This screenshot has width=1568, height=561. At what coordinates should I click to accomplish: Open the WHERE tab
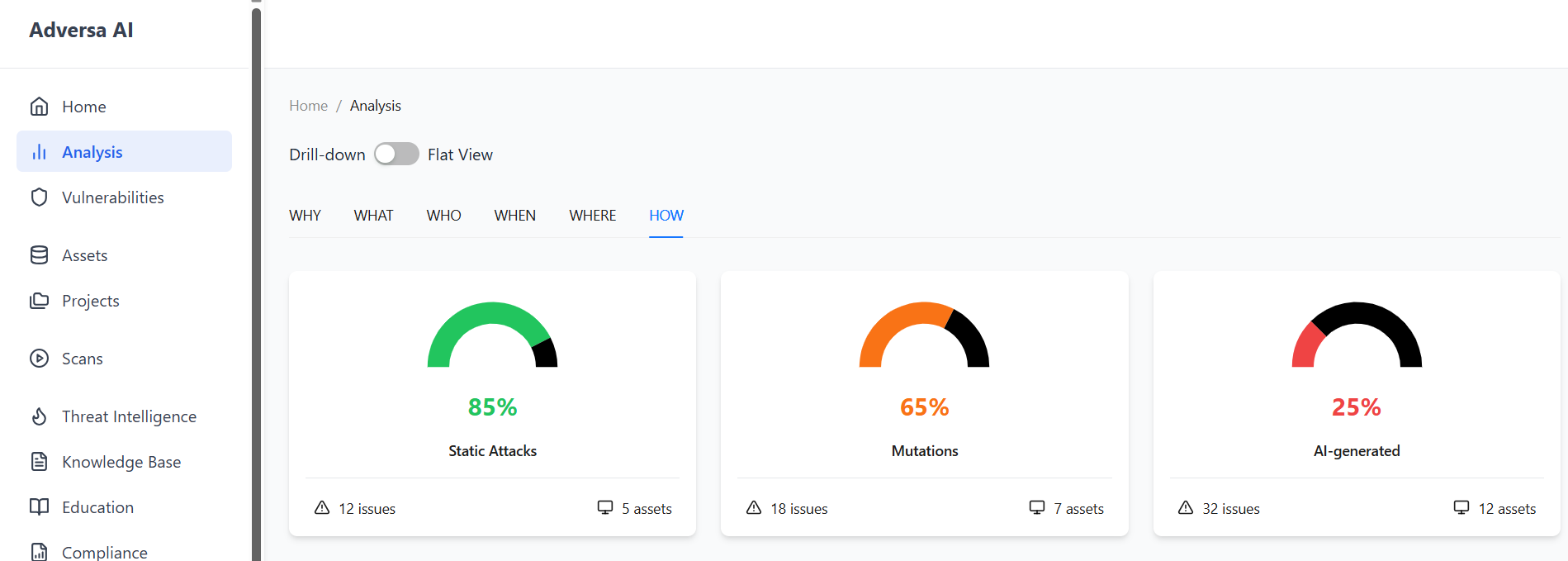pos(592,216)
